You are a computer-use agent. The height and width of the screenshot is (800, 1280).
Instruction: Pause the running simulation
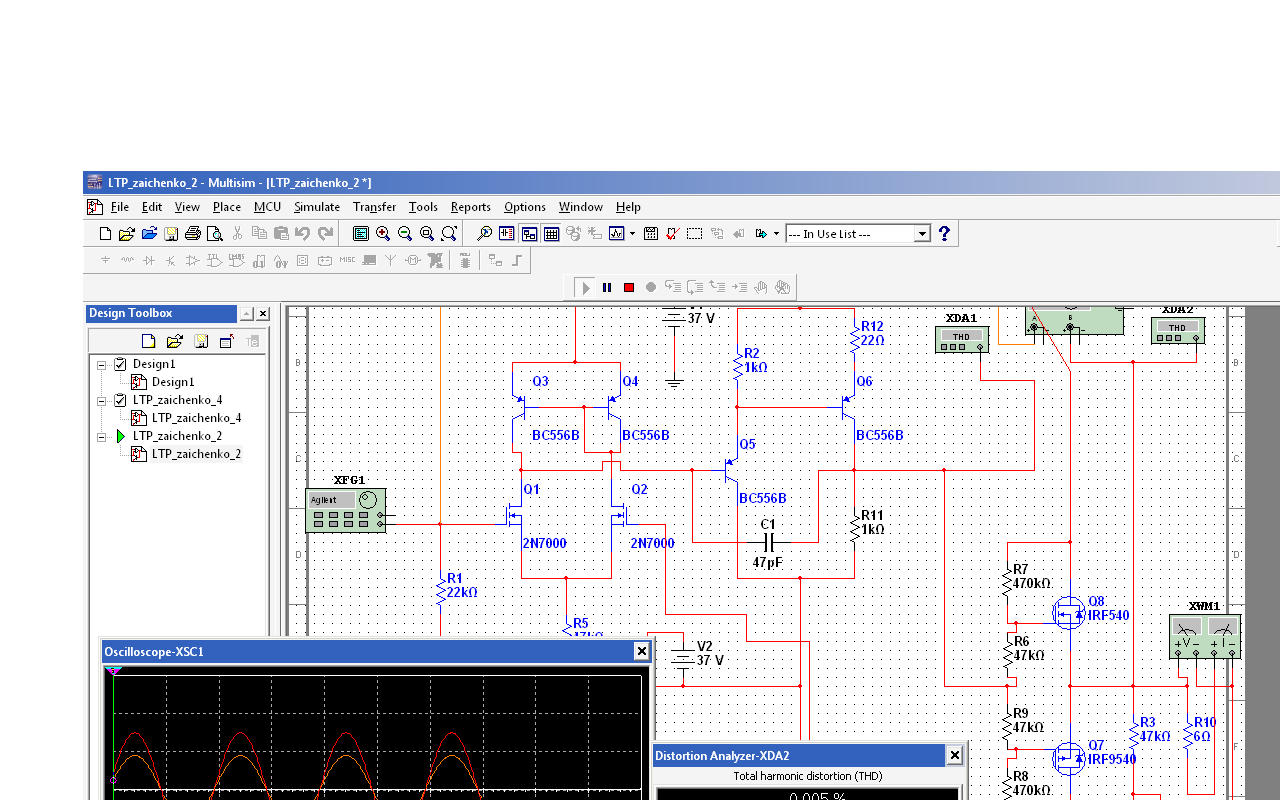(607, 288)
